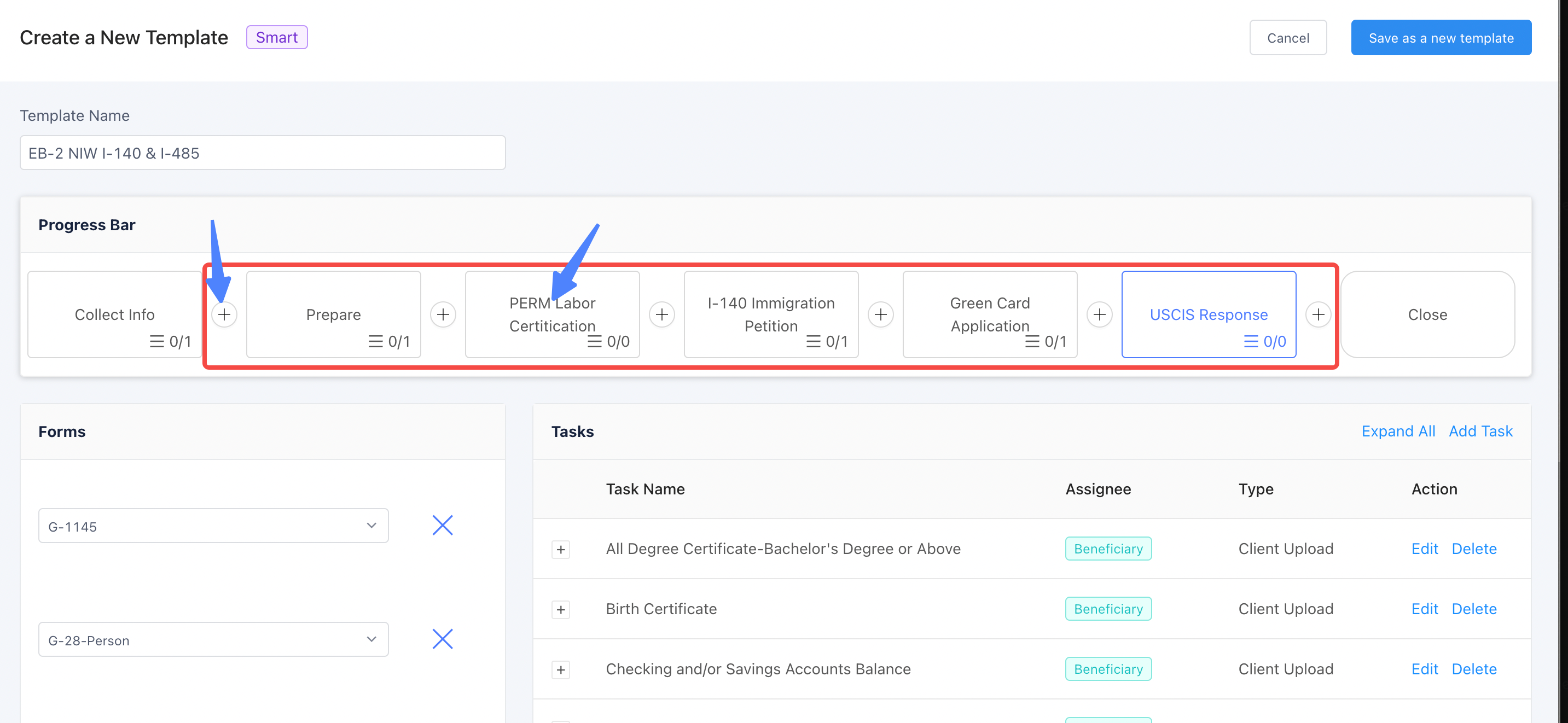Add a stage after Prepare
The width and height of the screenshot is (1568, 723).
[443, 314]
